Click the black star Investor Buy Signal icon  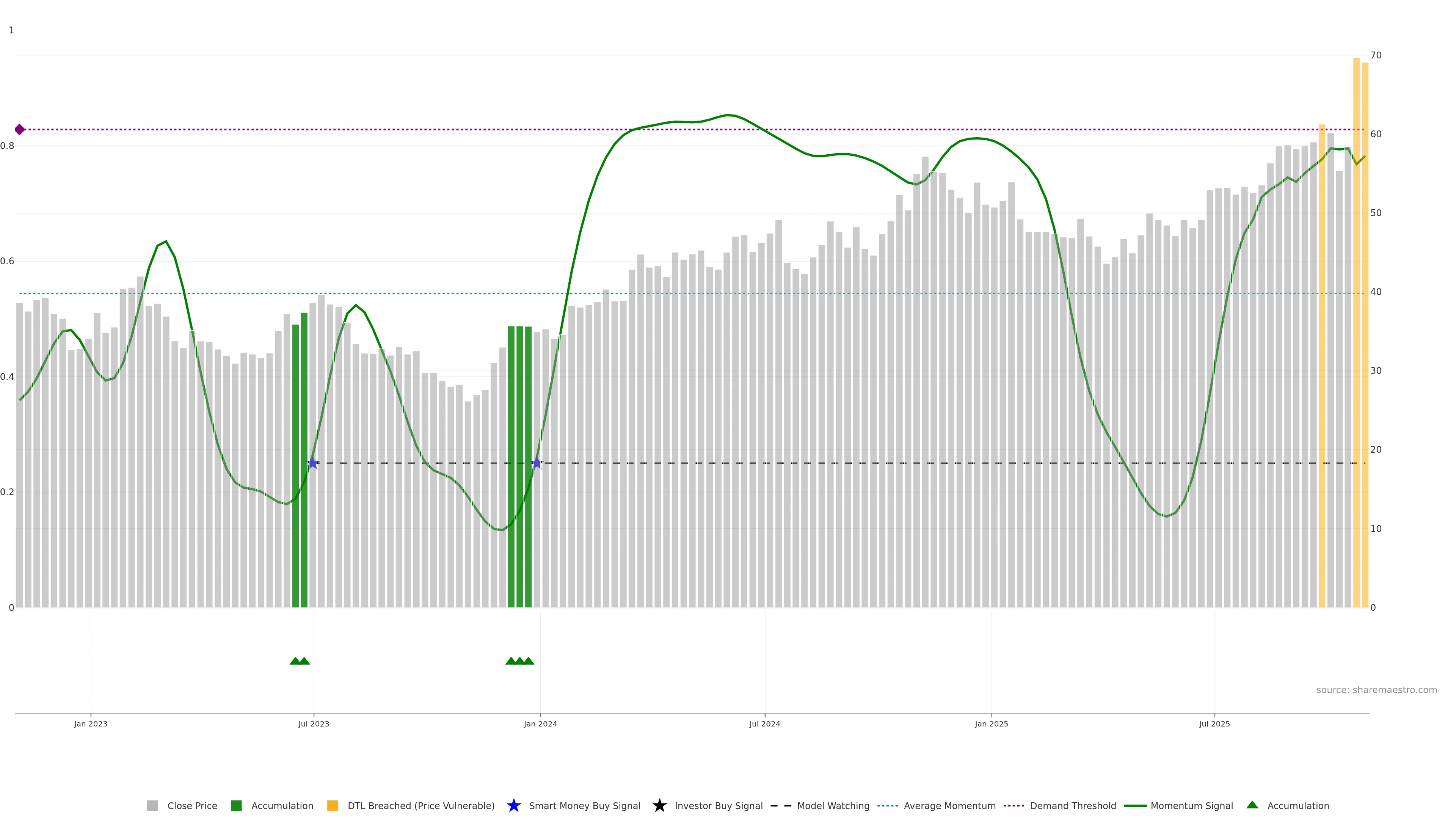click(x=659, y=805)
